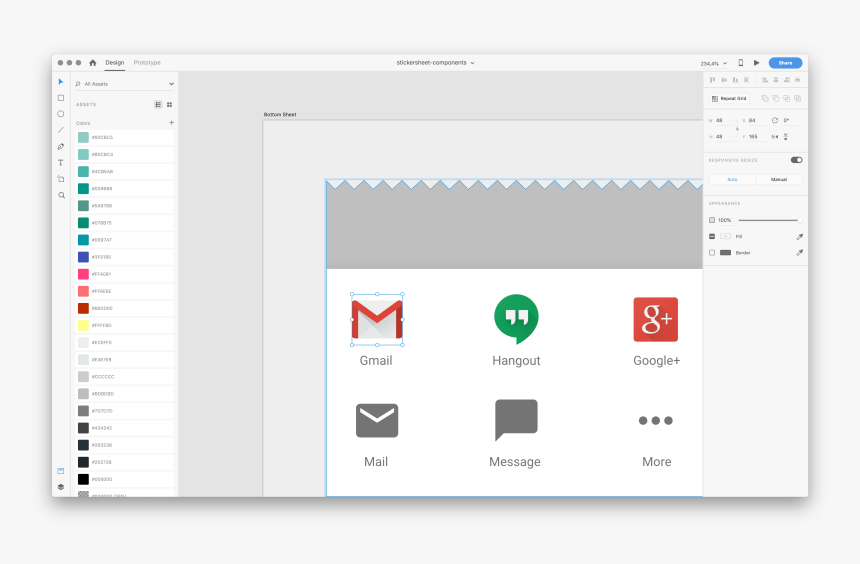The image size is (860, 564).
Task: Pick border color with eyedropper
Action: [800, 253]
